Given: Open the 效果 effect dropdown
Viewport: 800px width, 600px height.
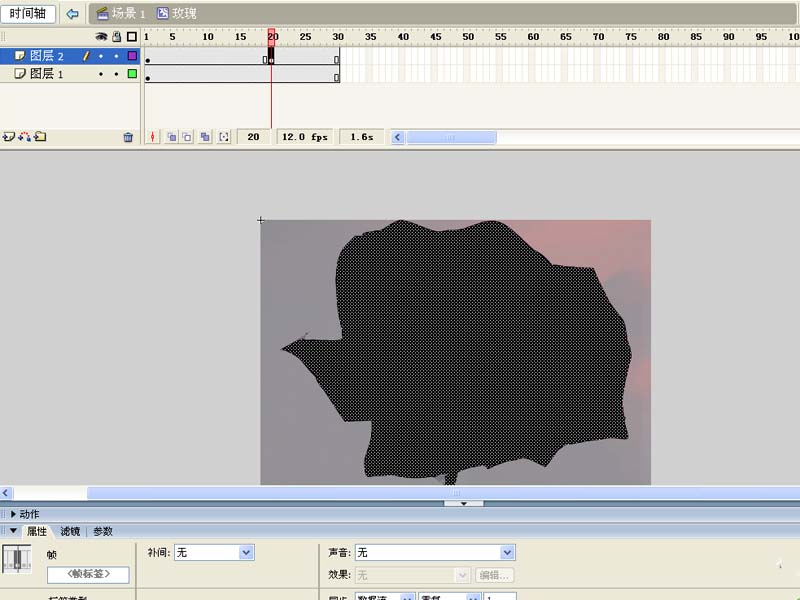Looking at the screenshot, I should (412, 575).
